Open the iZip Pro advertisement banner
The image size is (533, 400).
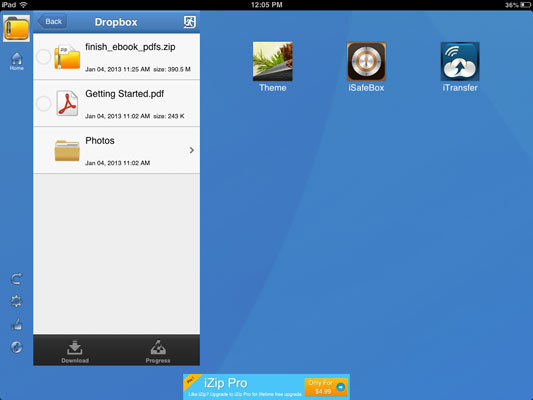click(266, 387)
